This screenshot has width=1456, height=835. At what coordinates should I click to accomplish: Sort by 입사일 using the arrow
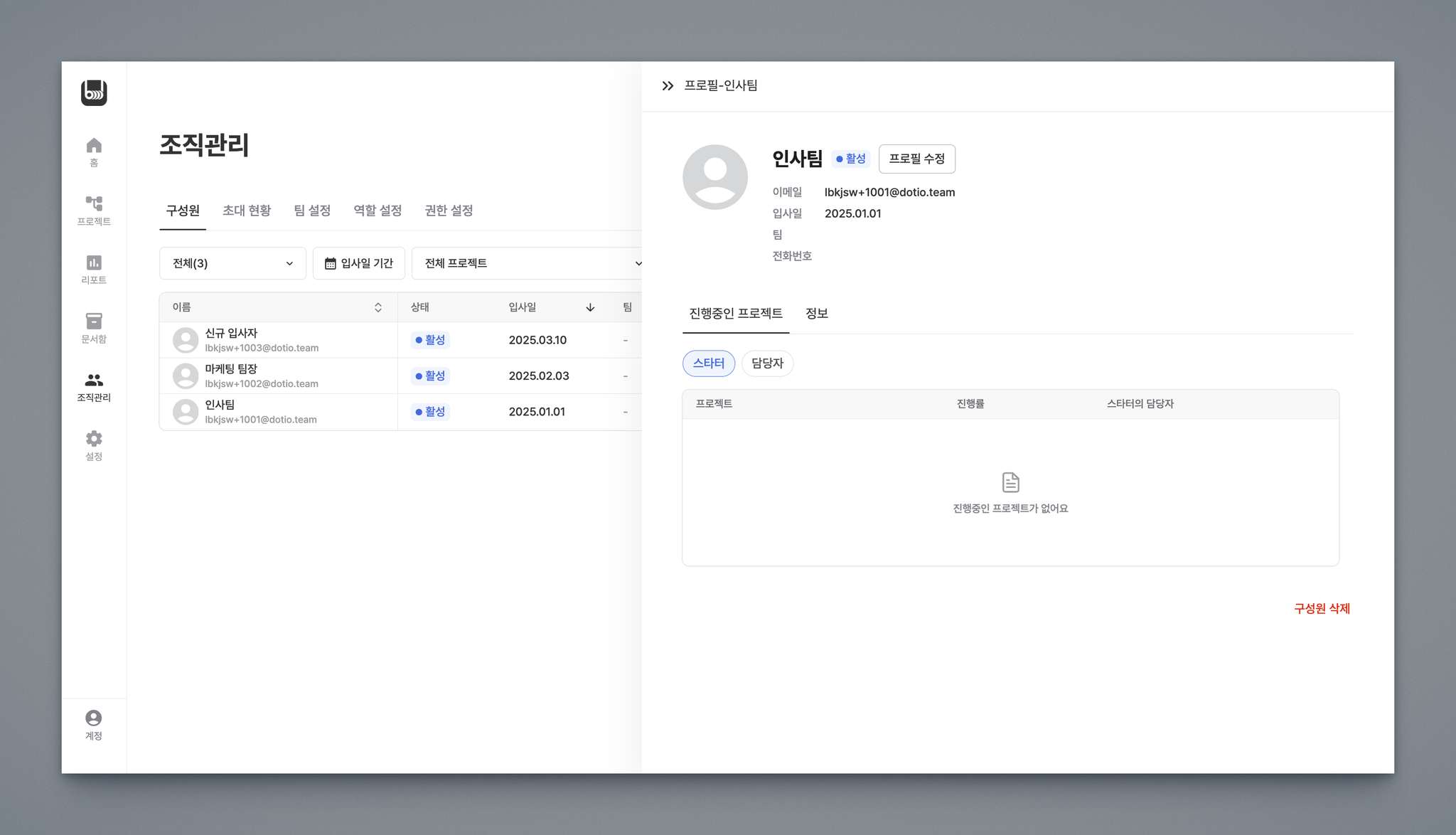tap(590, 307)
